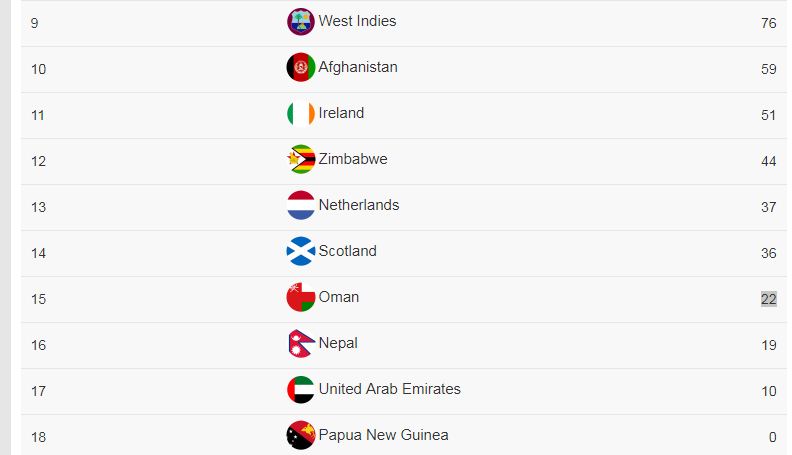Select the Netherlands flag icon

(301, 205)
